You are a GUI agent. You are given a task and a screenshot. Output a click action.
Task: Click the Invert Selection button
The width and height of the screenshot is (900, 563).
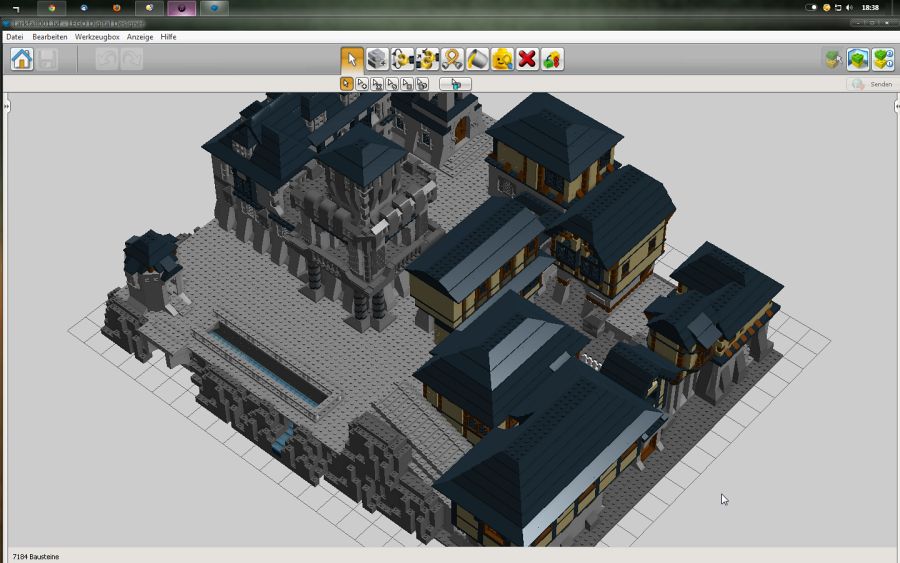point(455,84)
